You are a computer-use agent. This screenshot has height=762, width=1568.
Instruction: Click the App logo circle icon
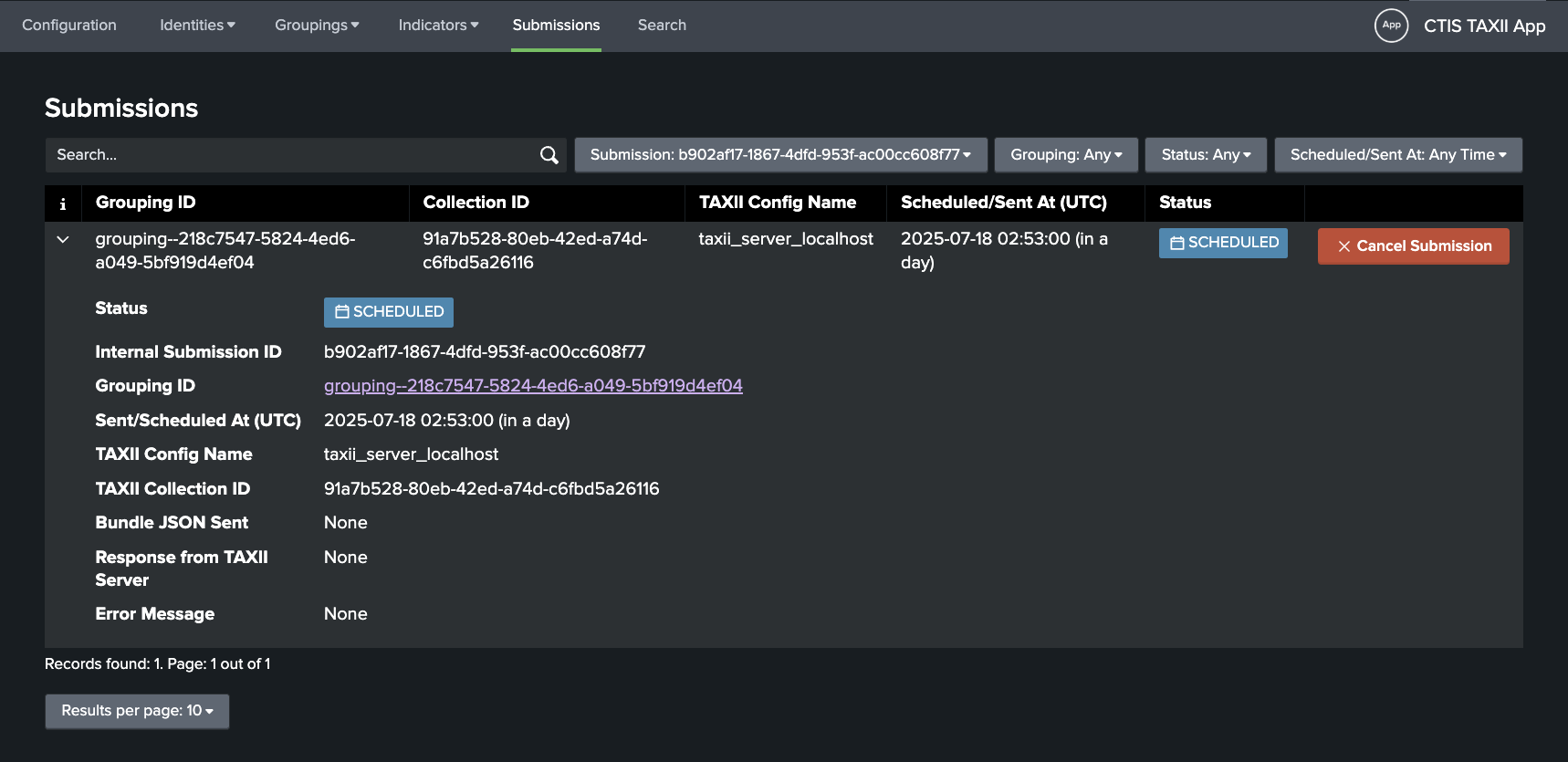(1391, 26)
